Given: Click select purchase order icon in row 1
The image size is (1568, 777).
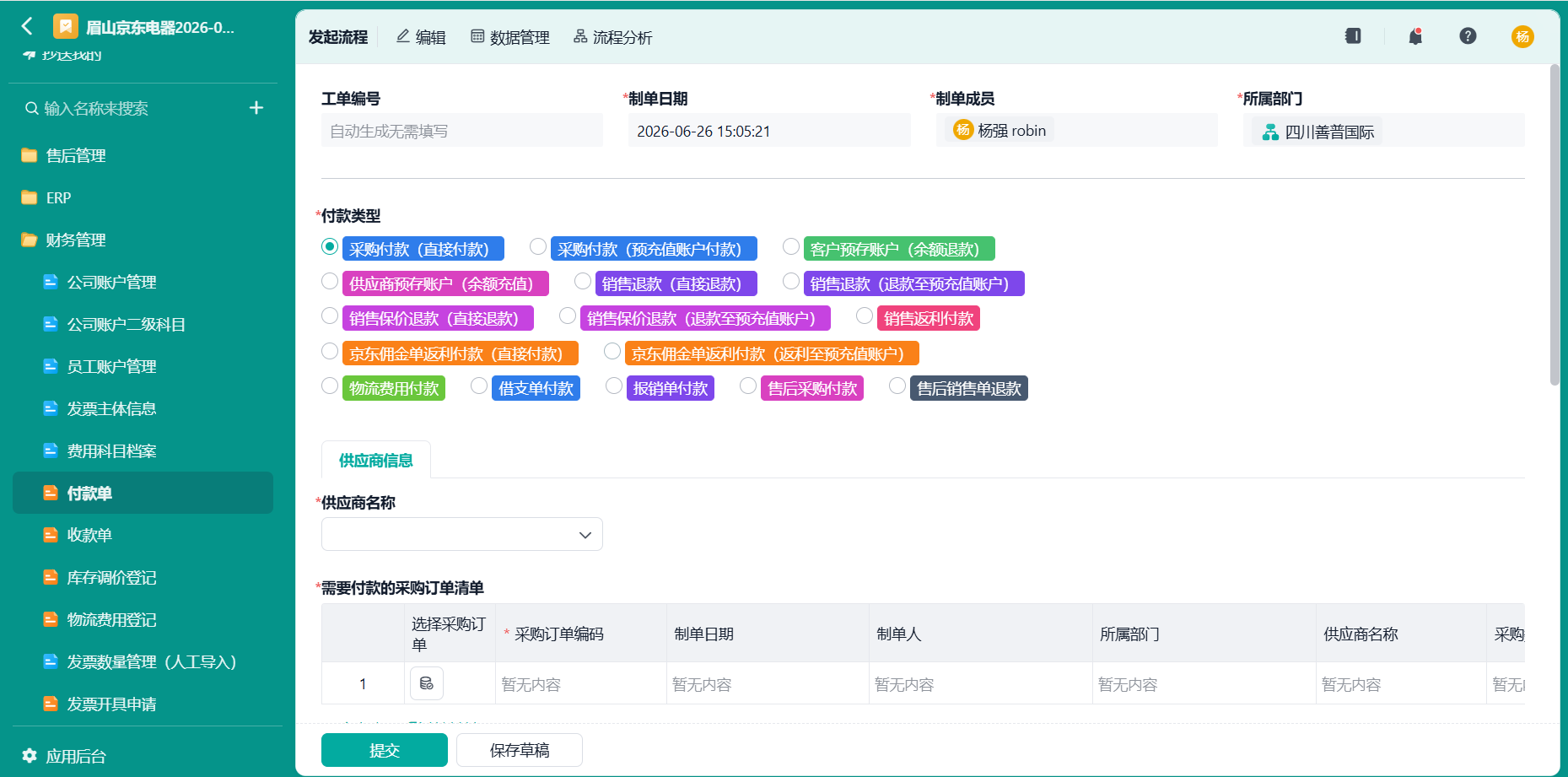Looking at the screenshot, I should [427, 683].
